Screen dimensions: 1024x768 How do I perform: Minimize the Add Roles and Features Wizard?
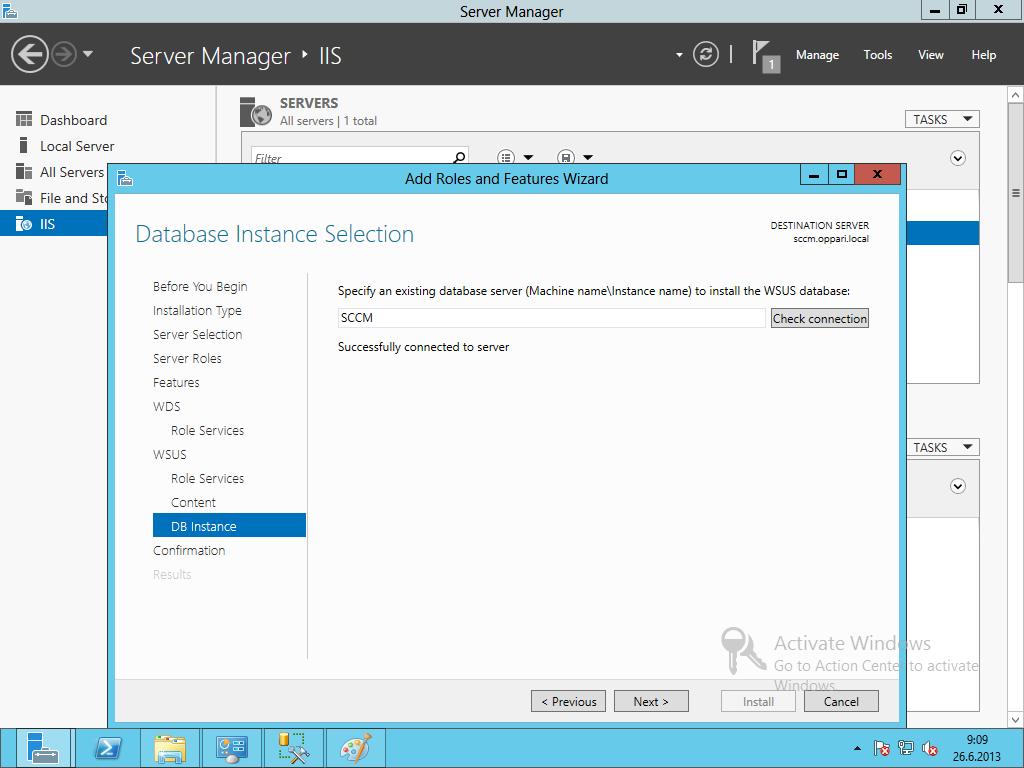pyautogui.click(x=814, y=174)
